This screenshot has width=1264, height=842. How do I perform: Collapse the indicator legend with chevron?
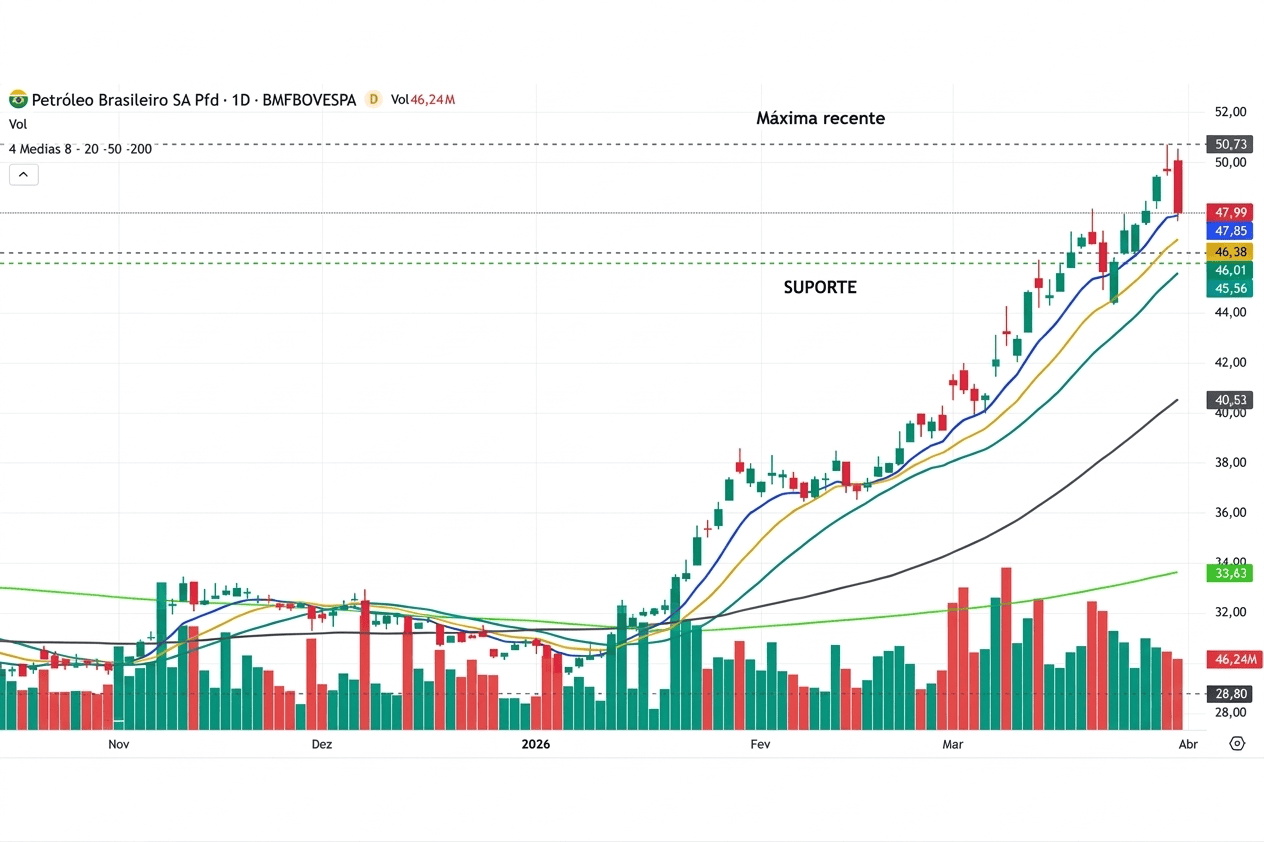click(24, 174)
